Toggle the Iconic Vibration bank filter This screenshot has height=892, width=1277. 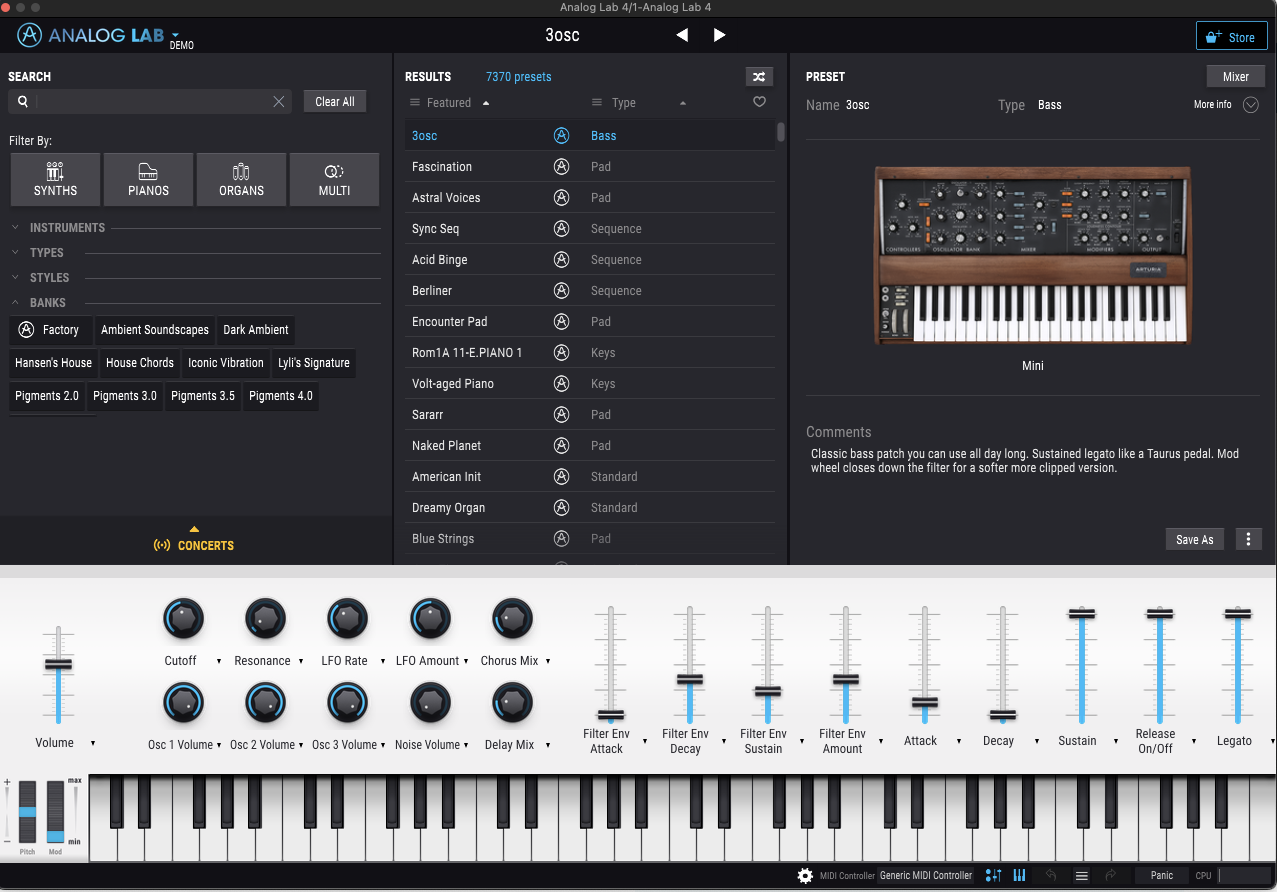click(x=226, y=363)
